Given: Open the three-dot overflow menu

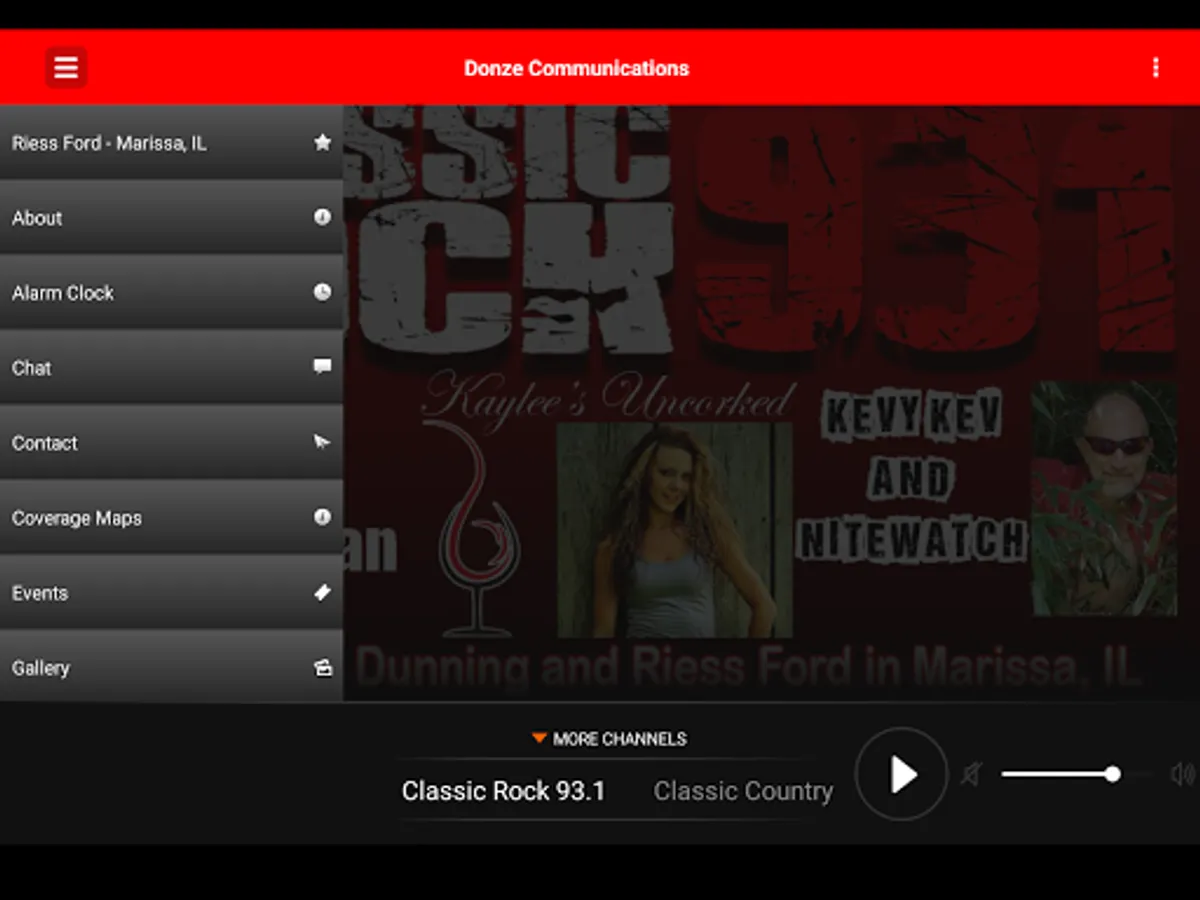Looking at the screenshot, I should pos(1155,68).
